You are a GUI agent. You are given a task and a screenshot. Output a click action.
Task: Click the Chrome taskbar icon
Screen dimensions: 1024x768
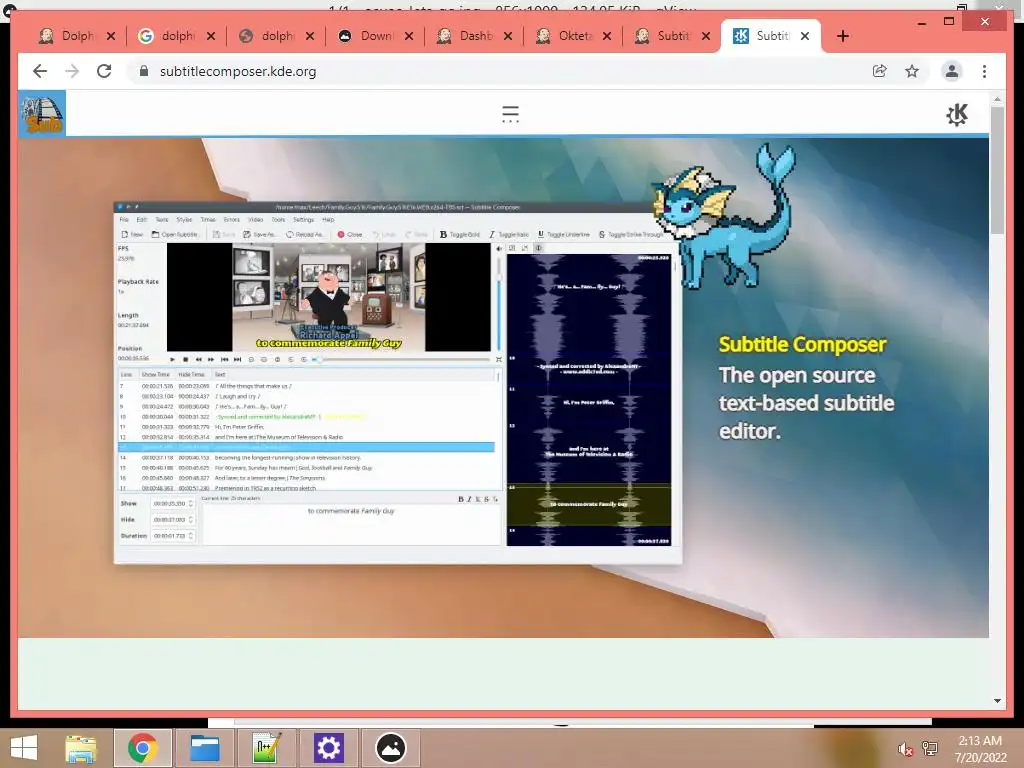pos(143,748)
